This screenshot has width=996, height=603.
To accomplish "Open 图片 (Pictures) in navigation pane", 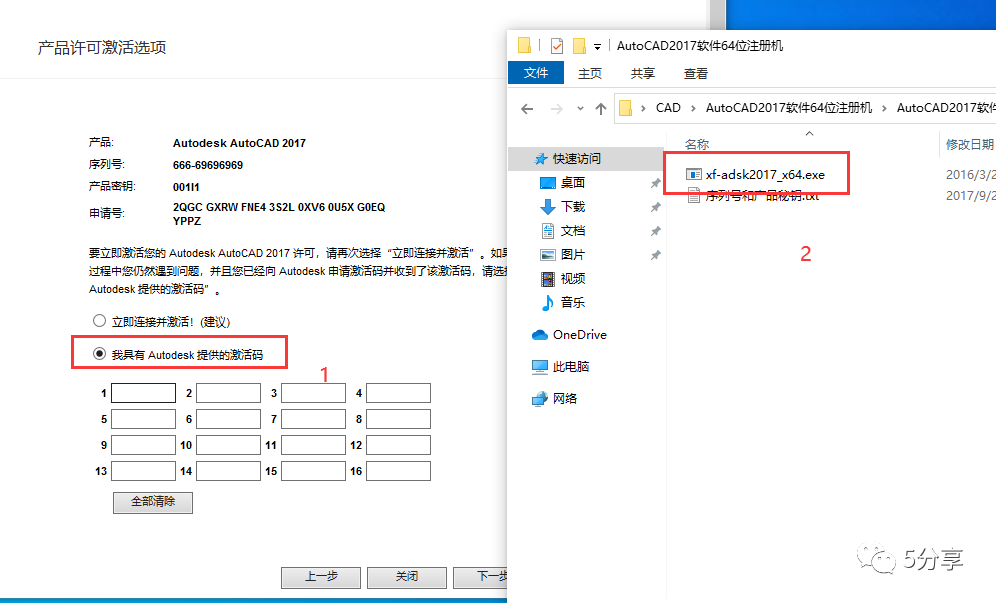I will coord(572,255).
